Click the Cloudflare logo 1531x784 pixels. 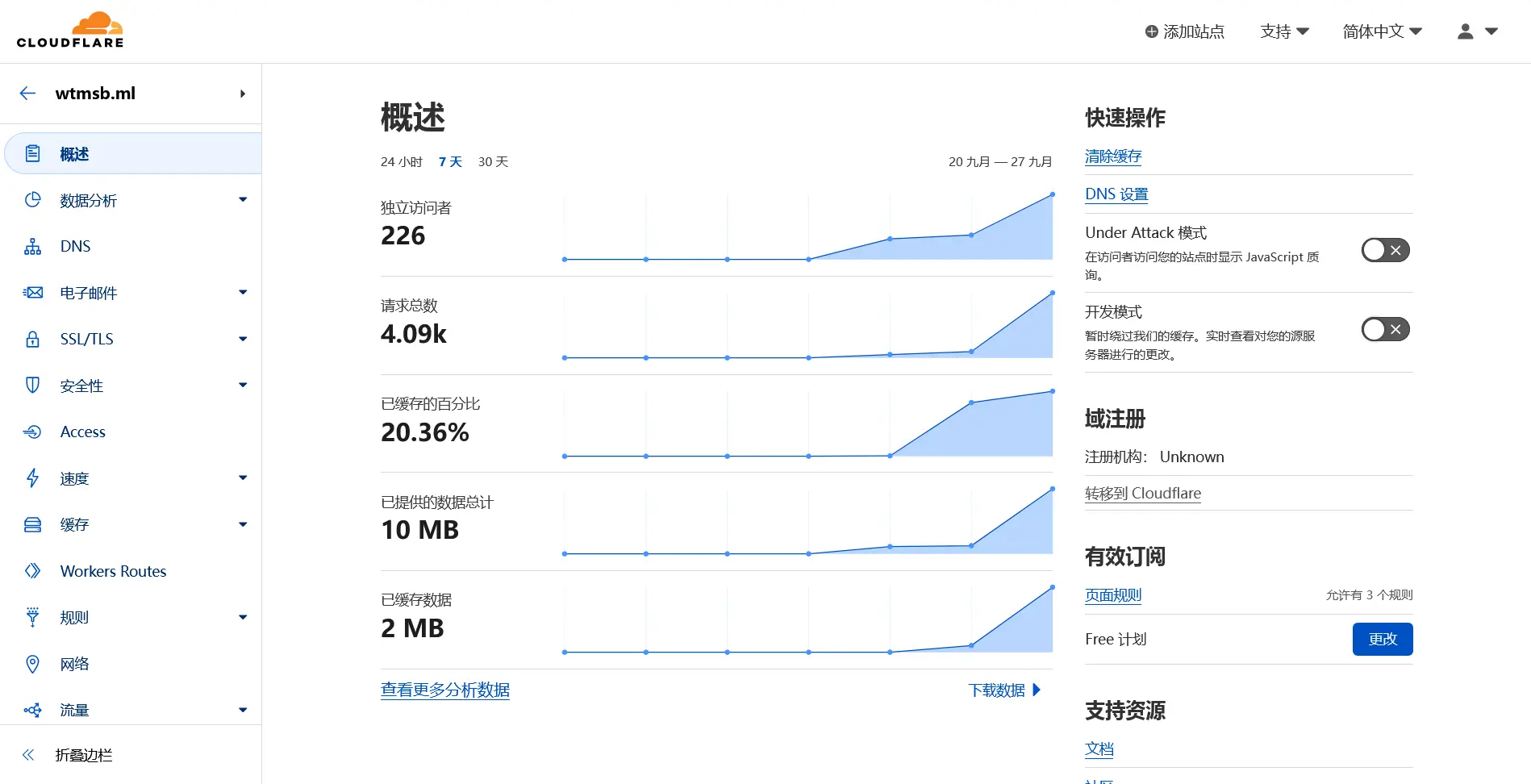pyautogui.click(x=70, y=31)
